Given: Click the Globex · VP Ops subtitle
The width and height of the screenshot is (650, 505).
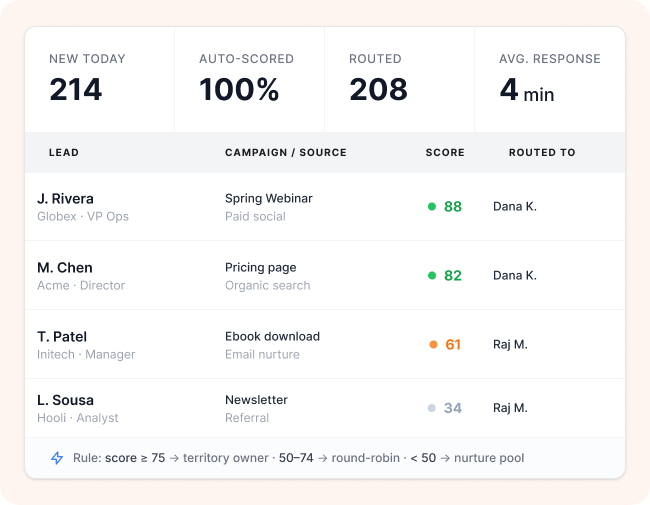Looking at the screenshot, I should tap(83, 216).
